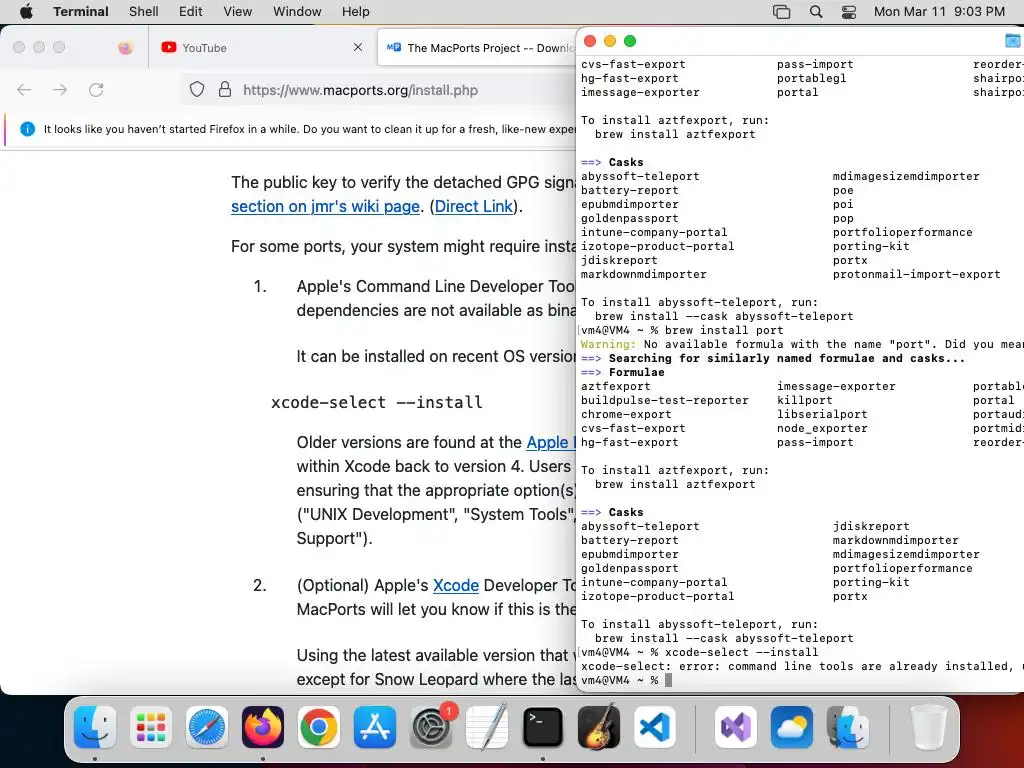Open Firefox from the Dock
Screen dimensions: 1024x768
click(263, 727)
